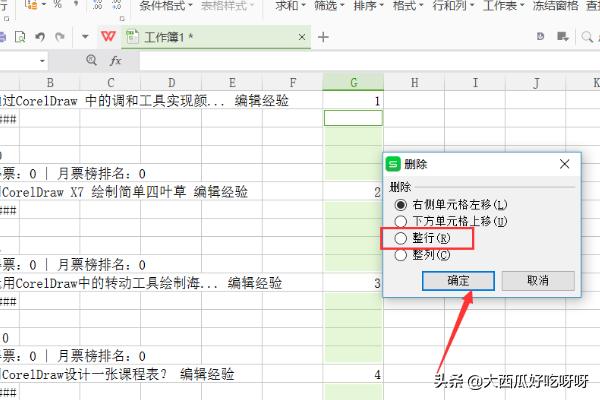Viewport: 600px width, 400px height.
Task: Open the number format dialog launcher
Action: coord(122,18)
